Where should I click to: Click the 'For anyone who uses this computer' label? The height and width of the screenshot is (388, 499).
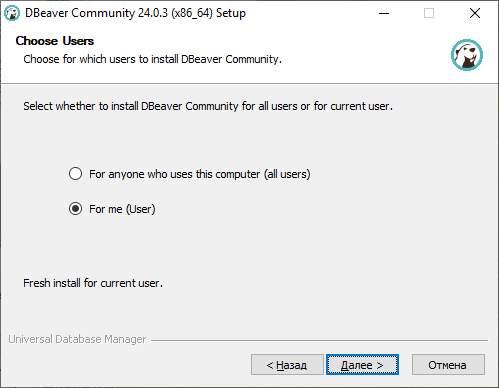200,174
